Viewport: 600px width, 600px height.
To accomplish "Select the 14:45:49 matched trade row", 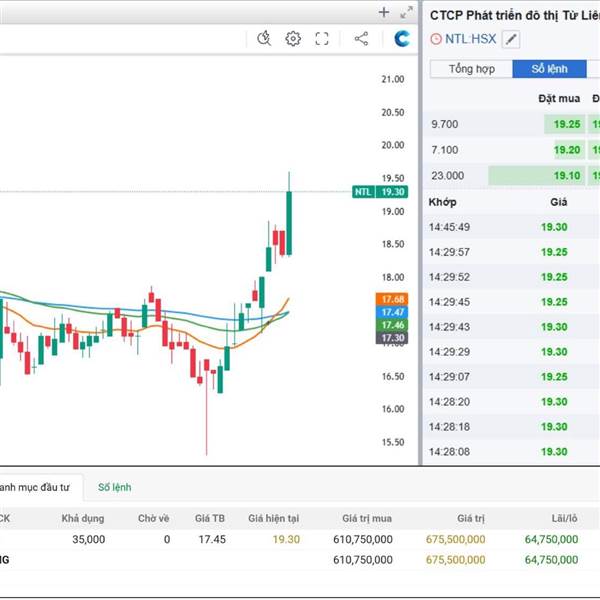I will coord(510,227).
